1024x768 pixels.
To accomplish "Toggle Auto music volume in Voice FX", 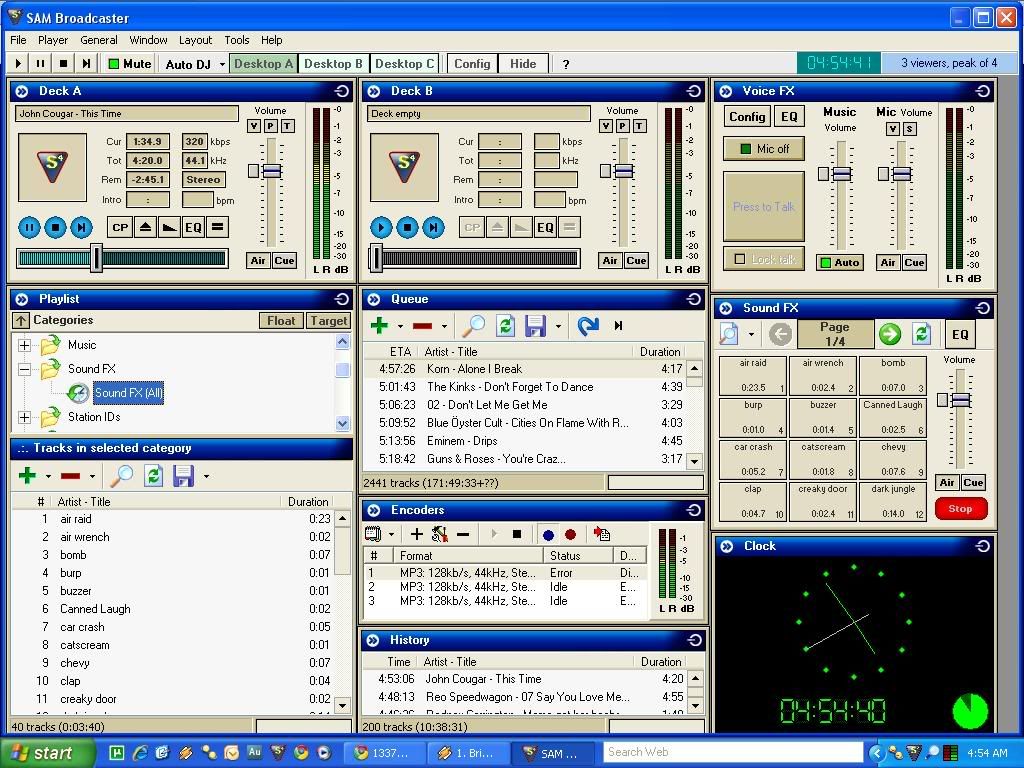I will point(840,263).
